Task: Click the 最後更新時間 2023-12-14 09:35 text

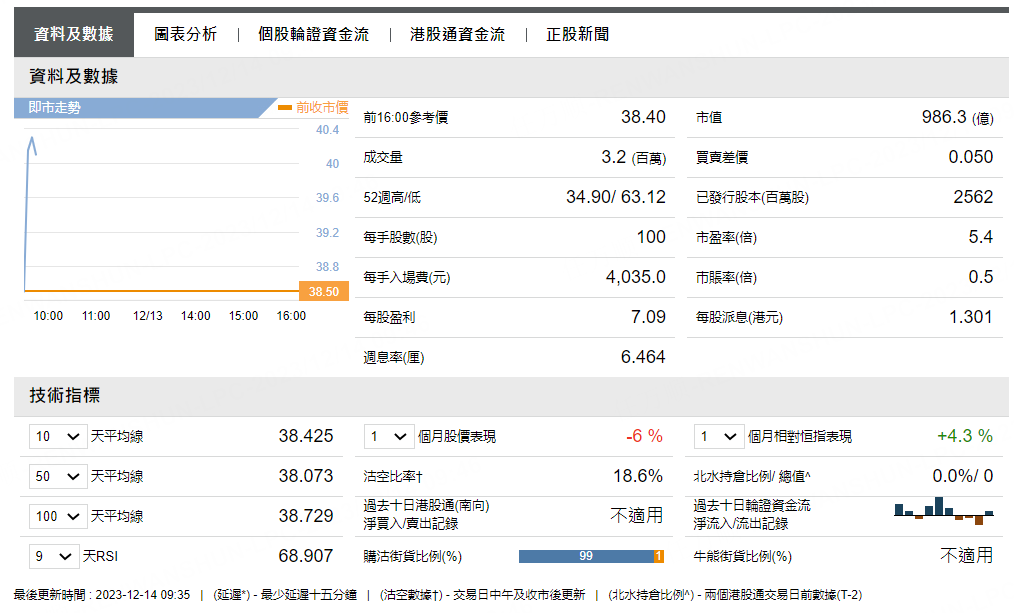Action: point(102,595)
